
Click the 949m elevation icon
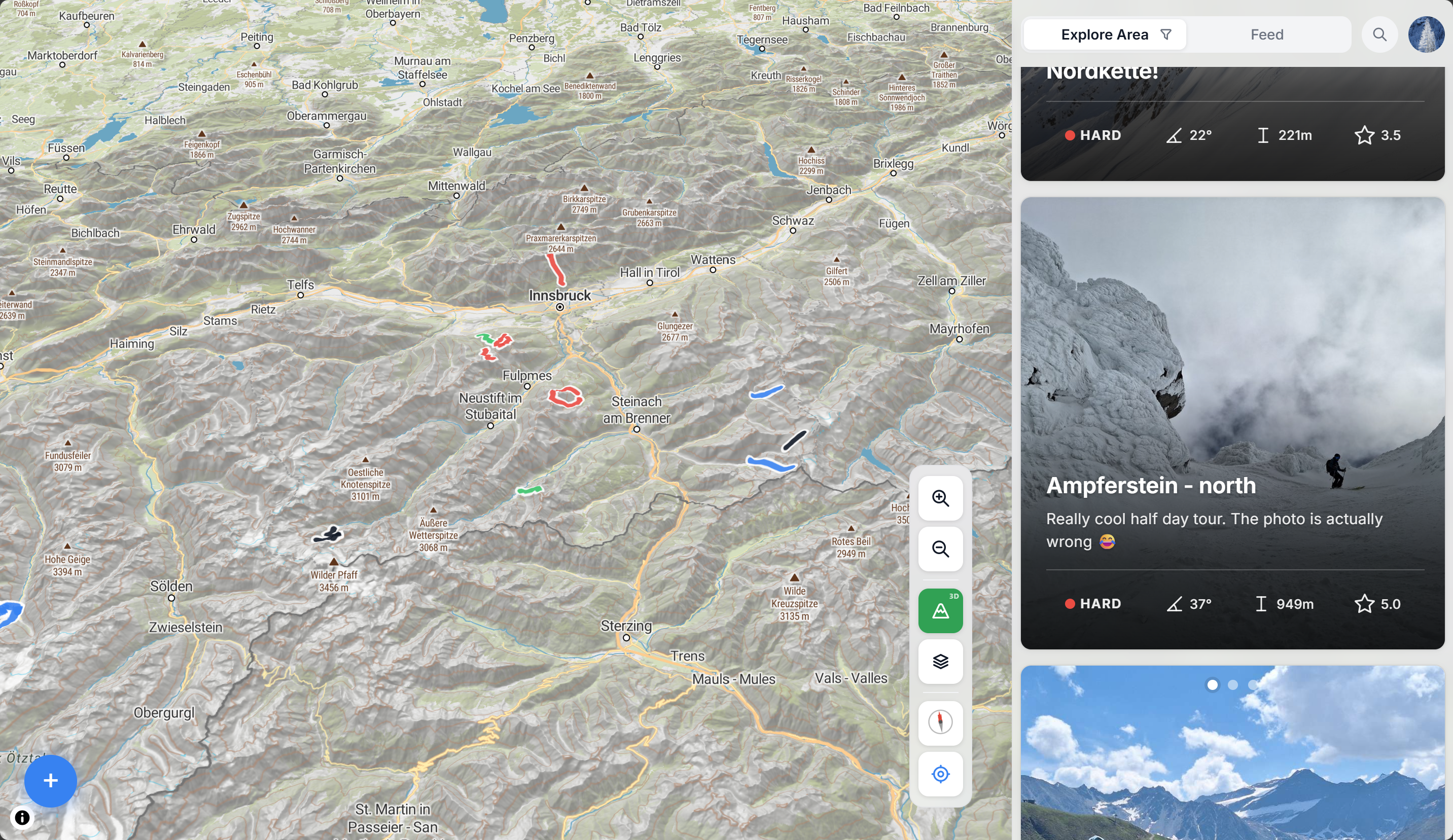(x=1261, y=604)
